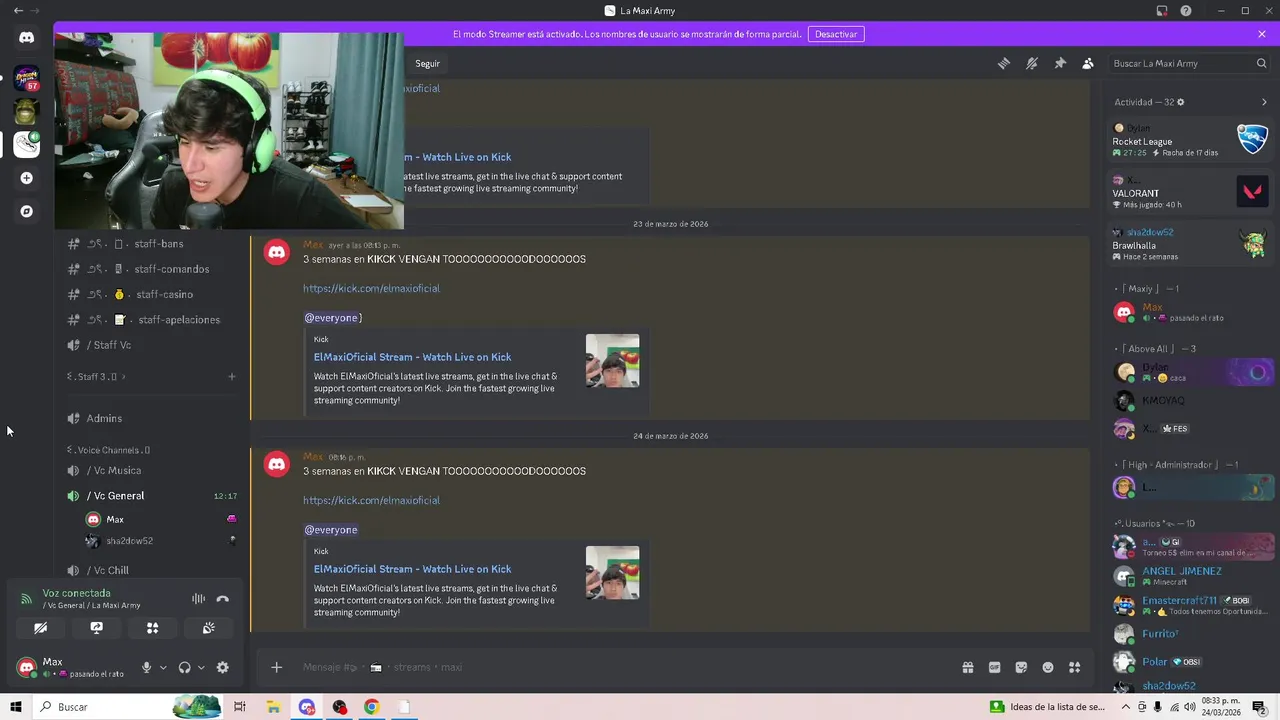Image resolution: width=1280 pixels, height=720 pixels.
Task: Start an activity in voice panel
Action: (152, 628)
